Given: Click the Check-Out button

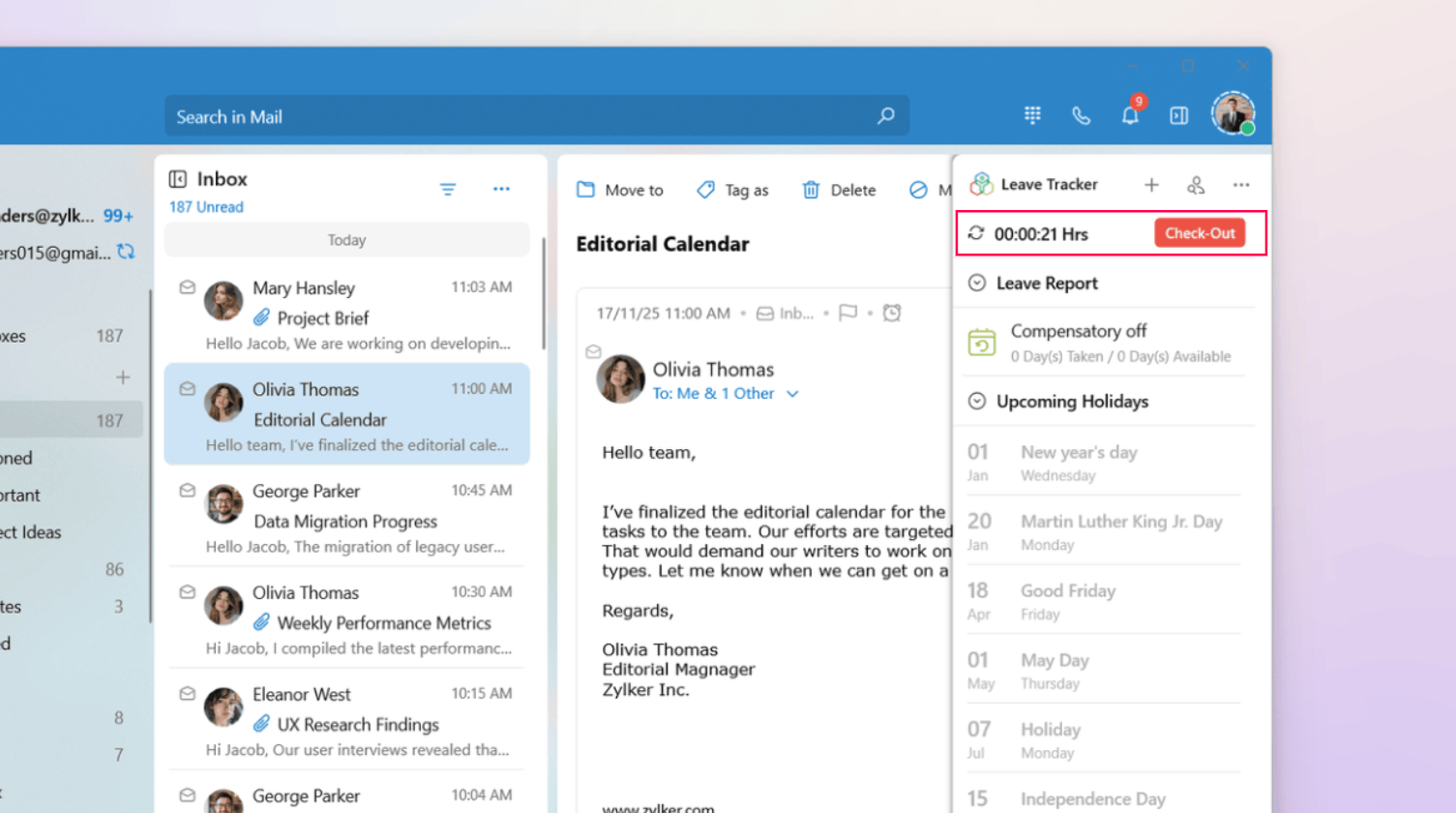Looking at the screenshot, I should point(1200,233).
